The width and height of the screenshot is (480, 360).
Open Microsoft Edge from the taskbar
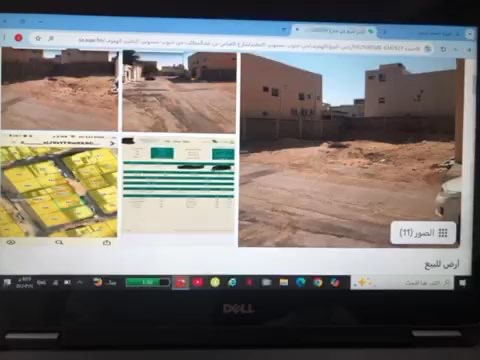[x=301, y=282]
